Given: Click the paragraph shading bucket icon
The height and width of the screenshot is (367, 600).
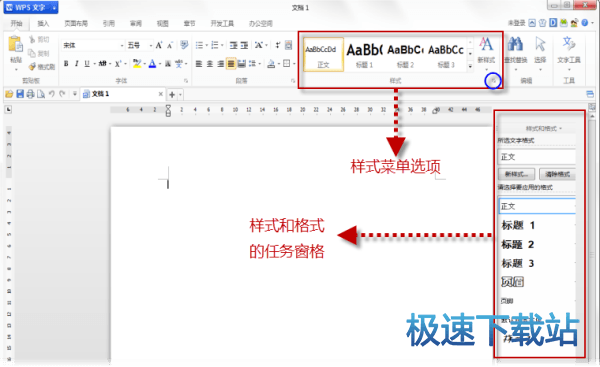Looking at the screenshot, I should 271,64.
